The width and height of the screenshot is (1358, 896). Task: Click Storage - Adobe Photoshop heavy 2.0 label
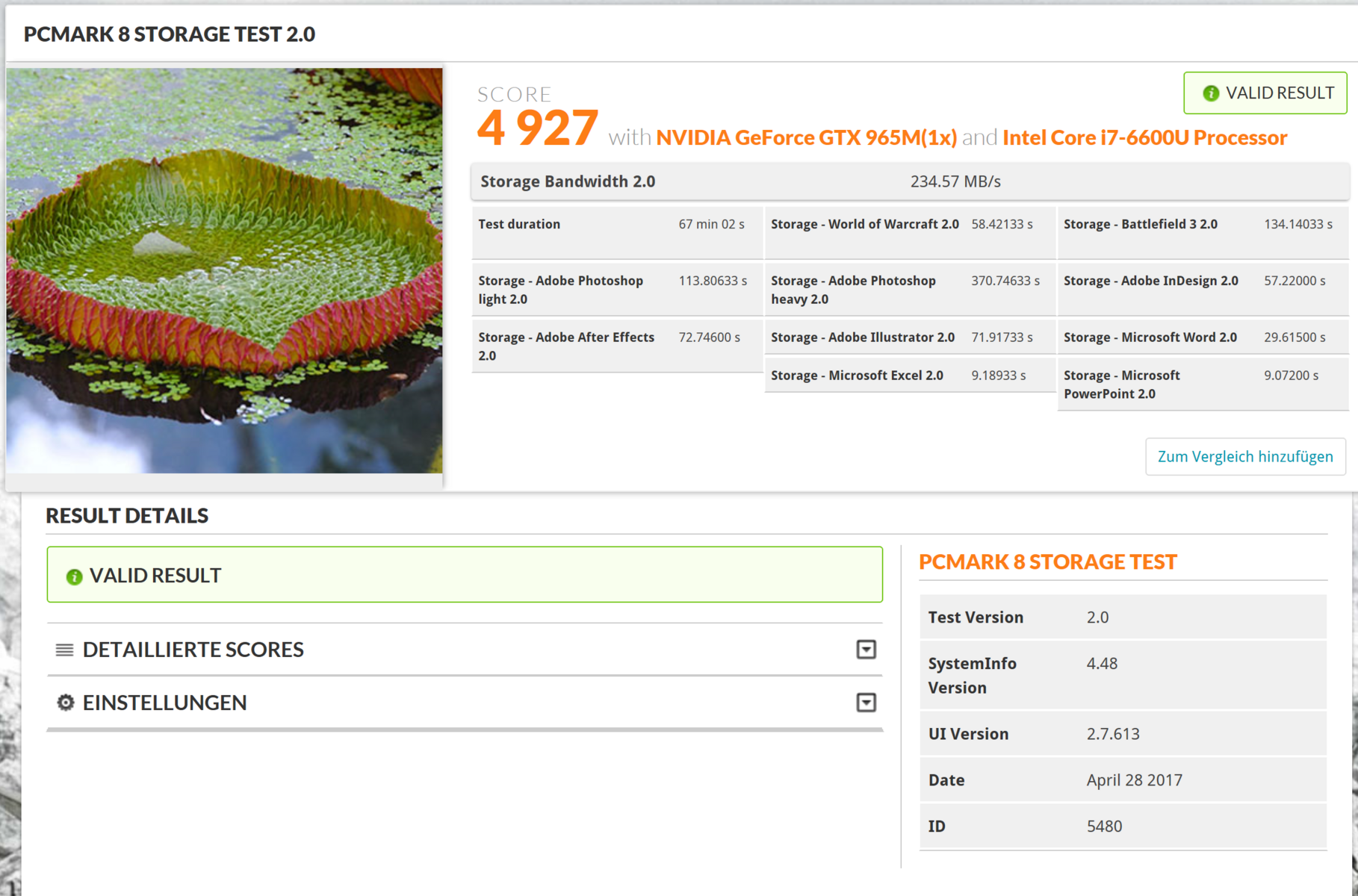coord(853,290)
